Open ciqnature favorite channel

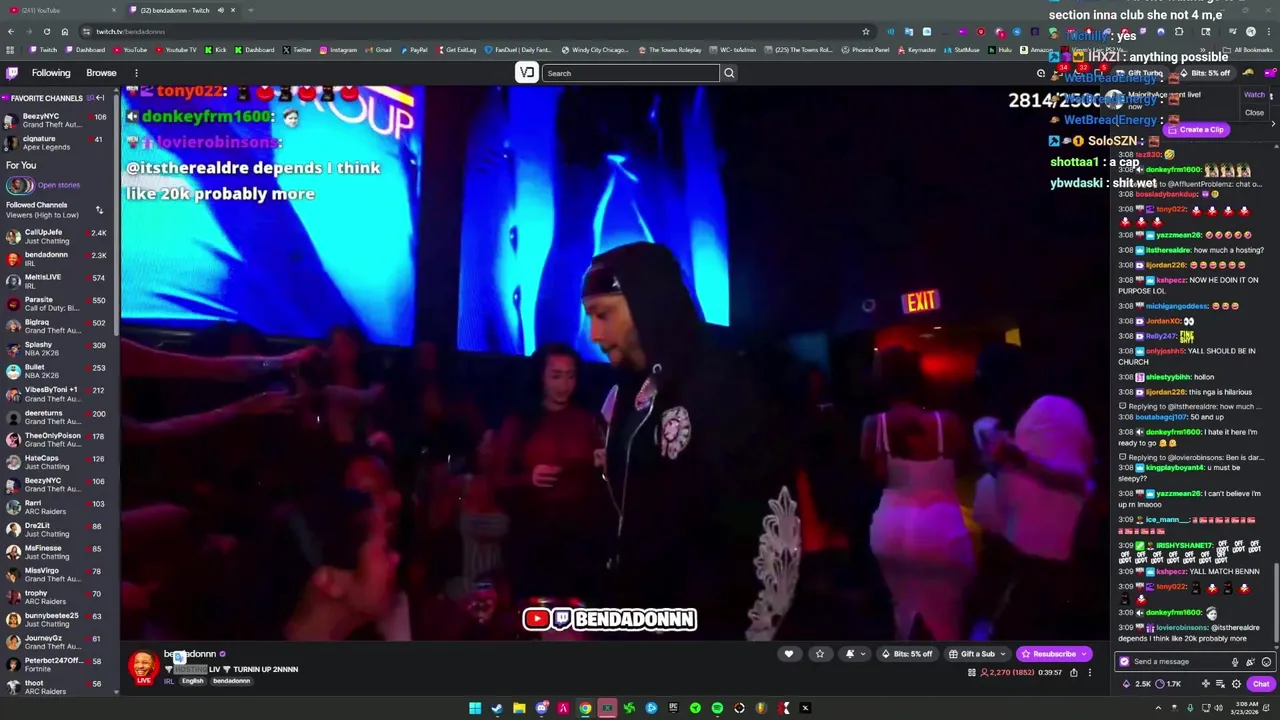pos(58,143)
